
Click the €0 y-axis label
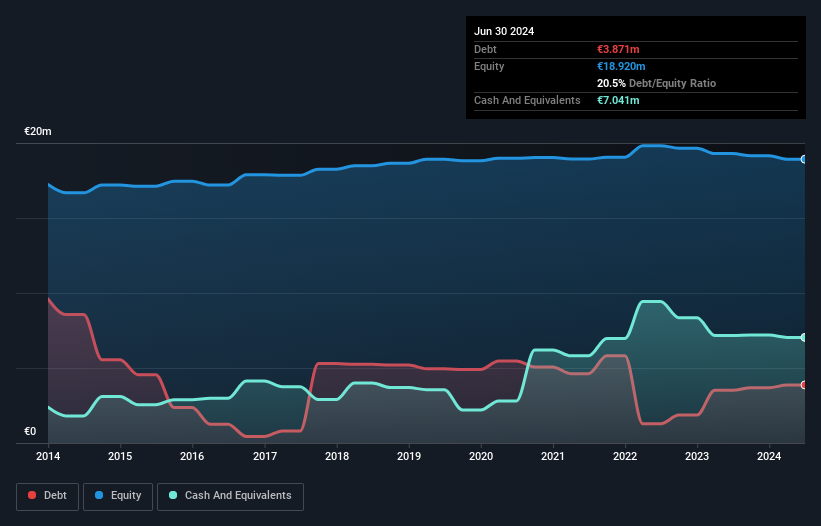pyautogui.click(x=30, y=431)
